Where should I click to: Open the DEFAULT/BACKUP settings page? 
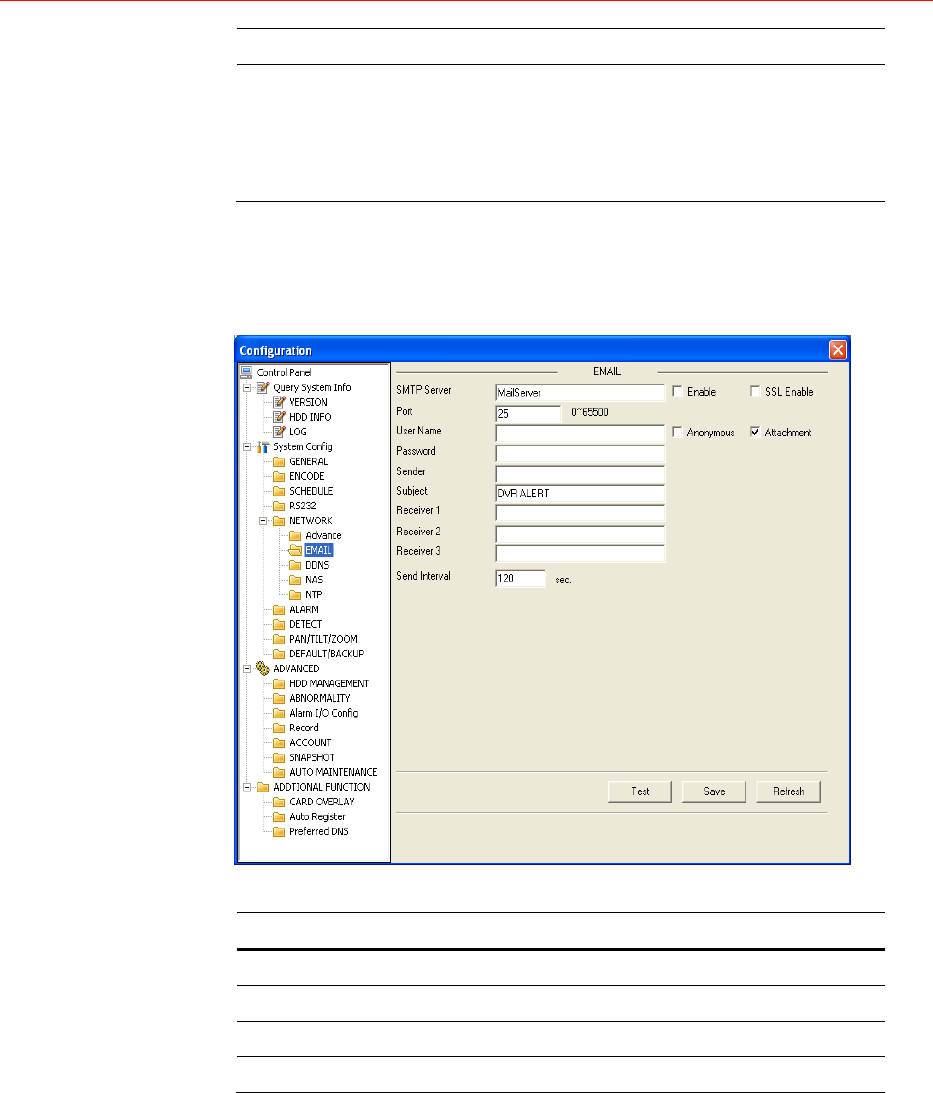tap(326, 654)
